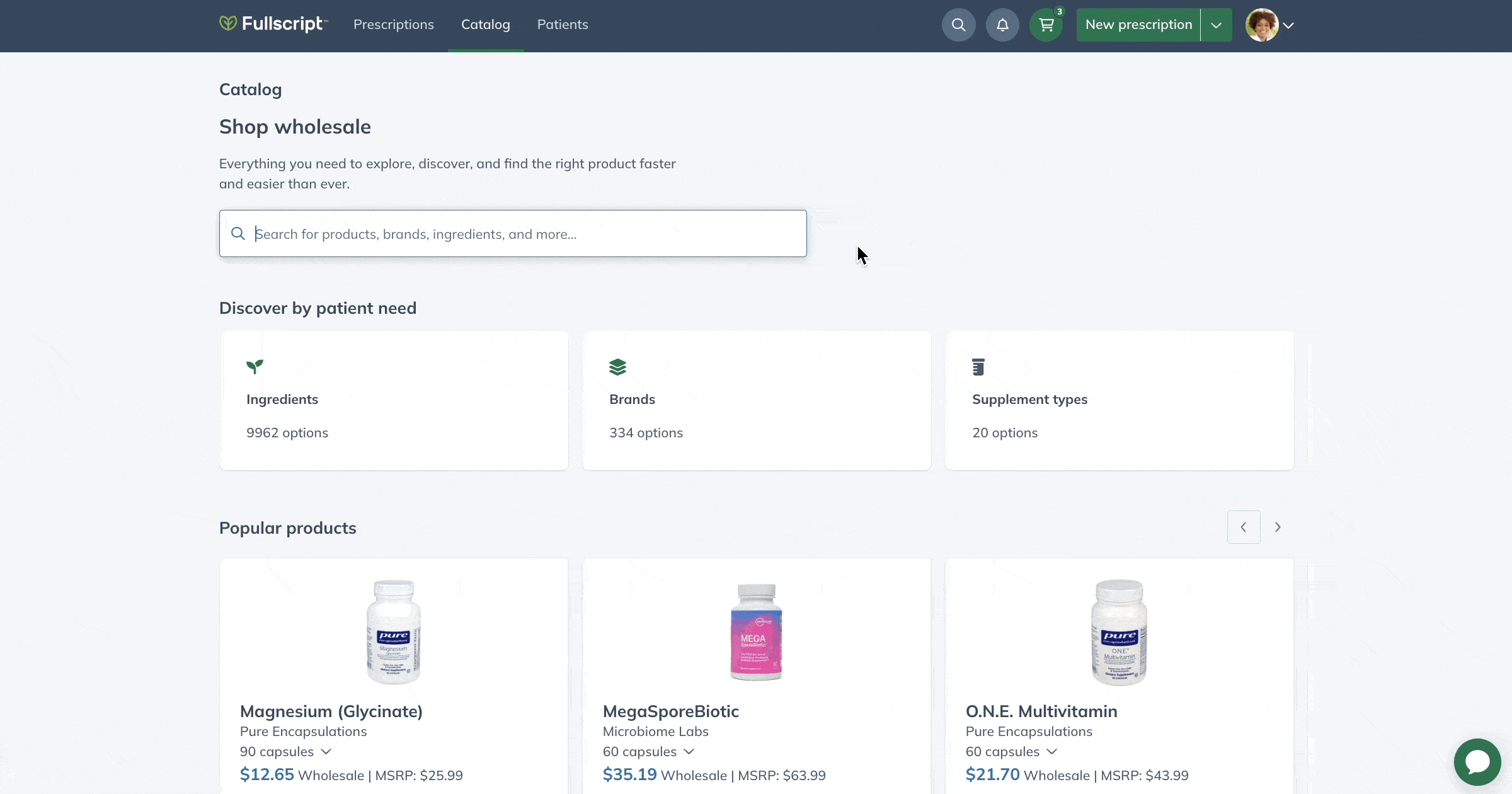Click 'Popular products' heading
This screenshot has height=794, width=1512.
coord(288,528)
